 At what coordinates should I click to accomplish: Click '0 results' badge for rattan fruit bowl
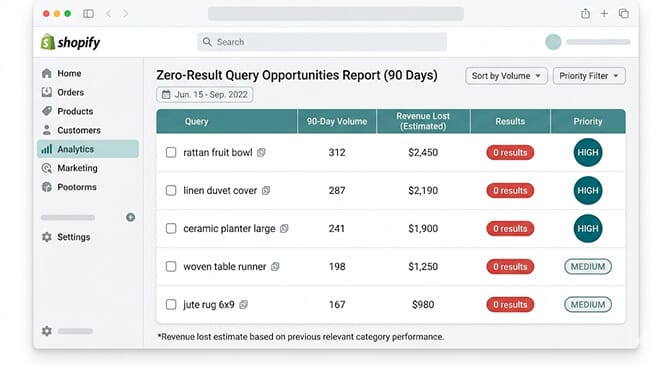(x=510, y=152)
